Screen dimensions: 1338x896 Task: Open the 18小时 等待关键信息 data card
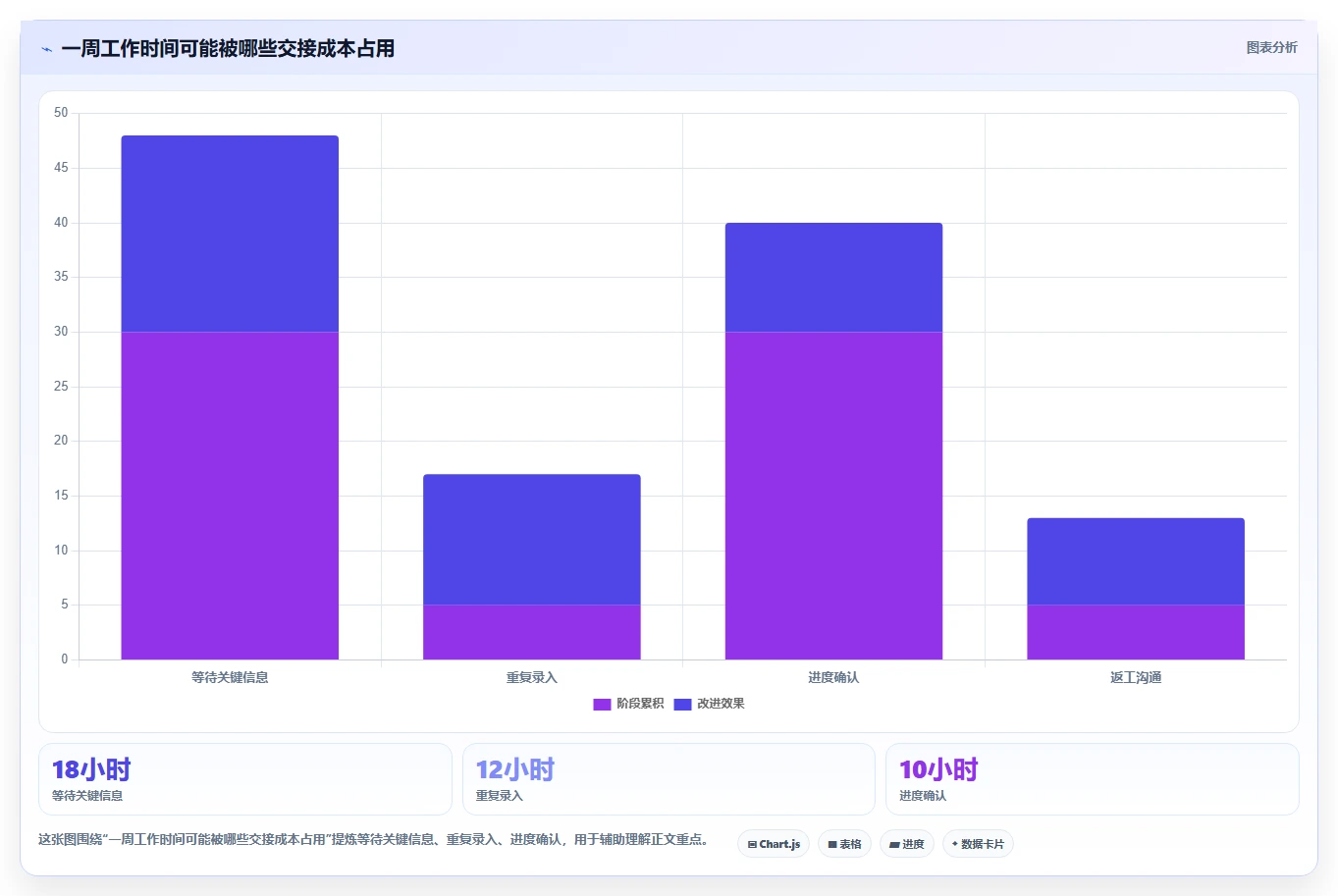pos(245,779)
